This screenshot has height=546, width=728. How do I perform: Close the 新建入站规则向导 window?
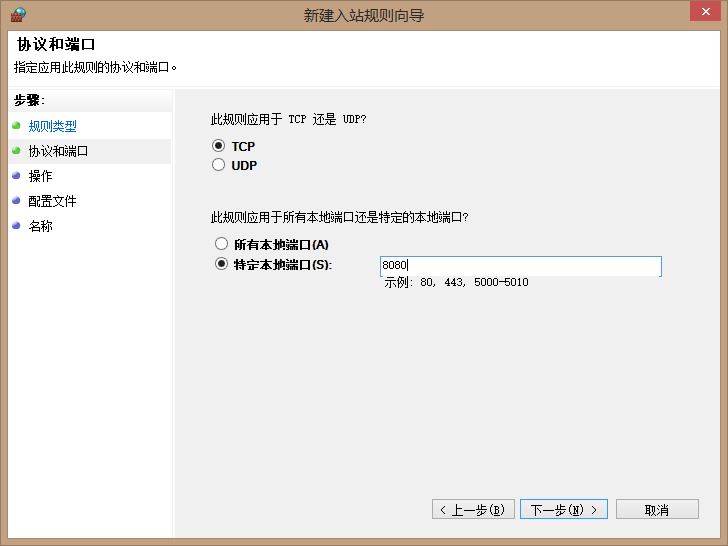705,12
